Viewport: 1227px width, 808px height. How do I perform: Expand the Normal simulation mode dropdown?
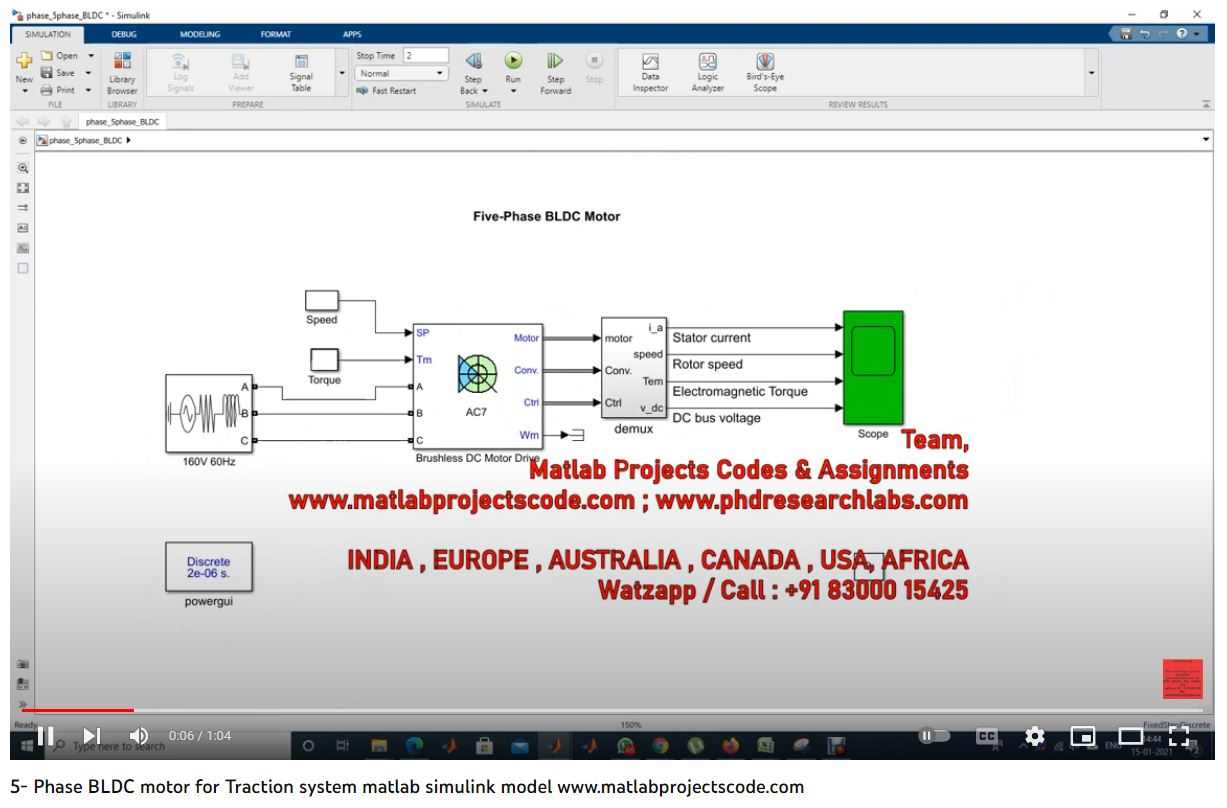[440, 73]
